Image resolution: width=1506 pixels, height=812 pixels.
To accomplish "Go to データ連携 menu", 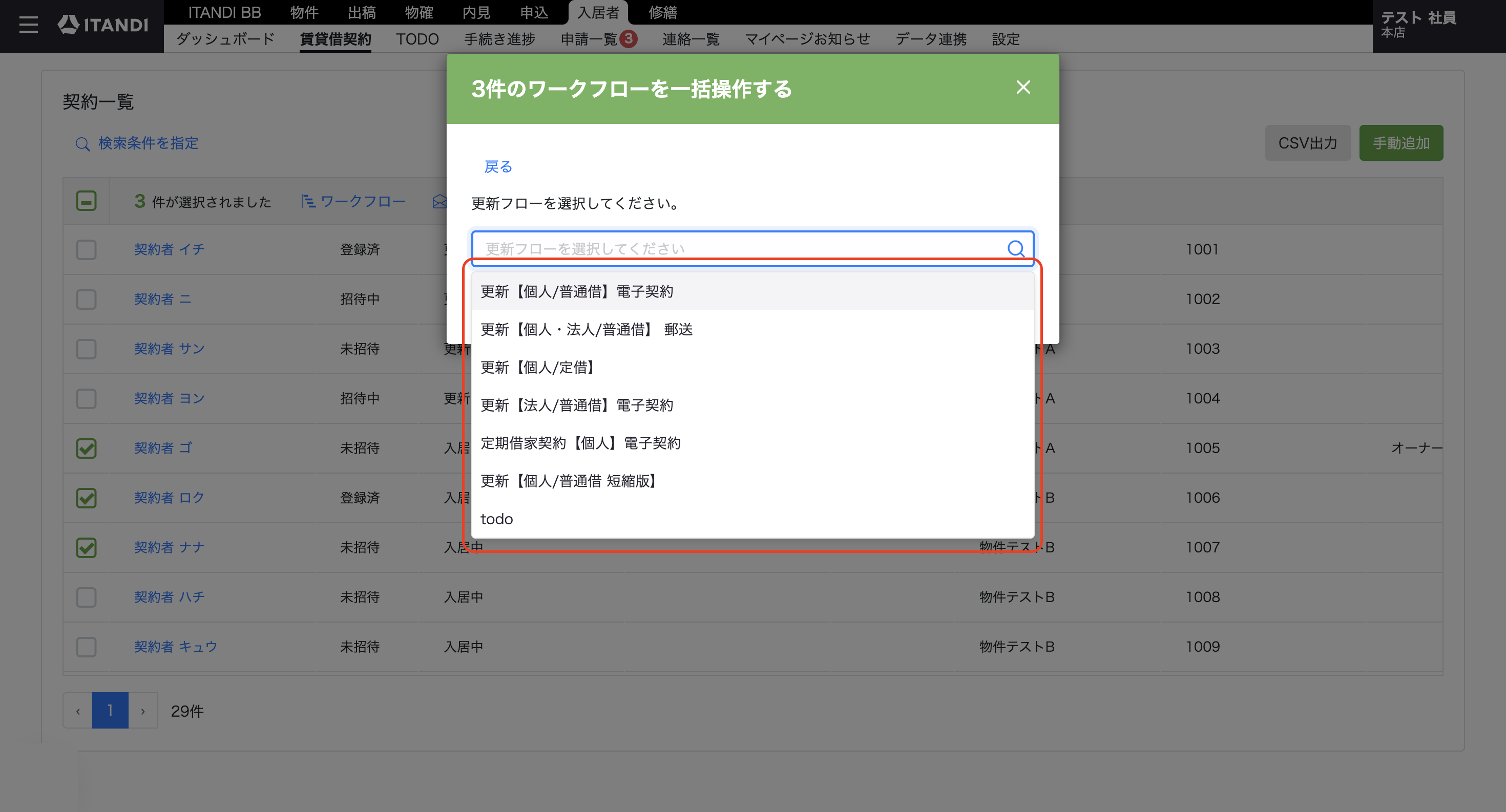I will [x=931, y=39].
